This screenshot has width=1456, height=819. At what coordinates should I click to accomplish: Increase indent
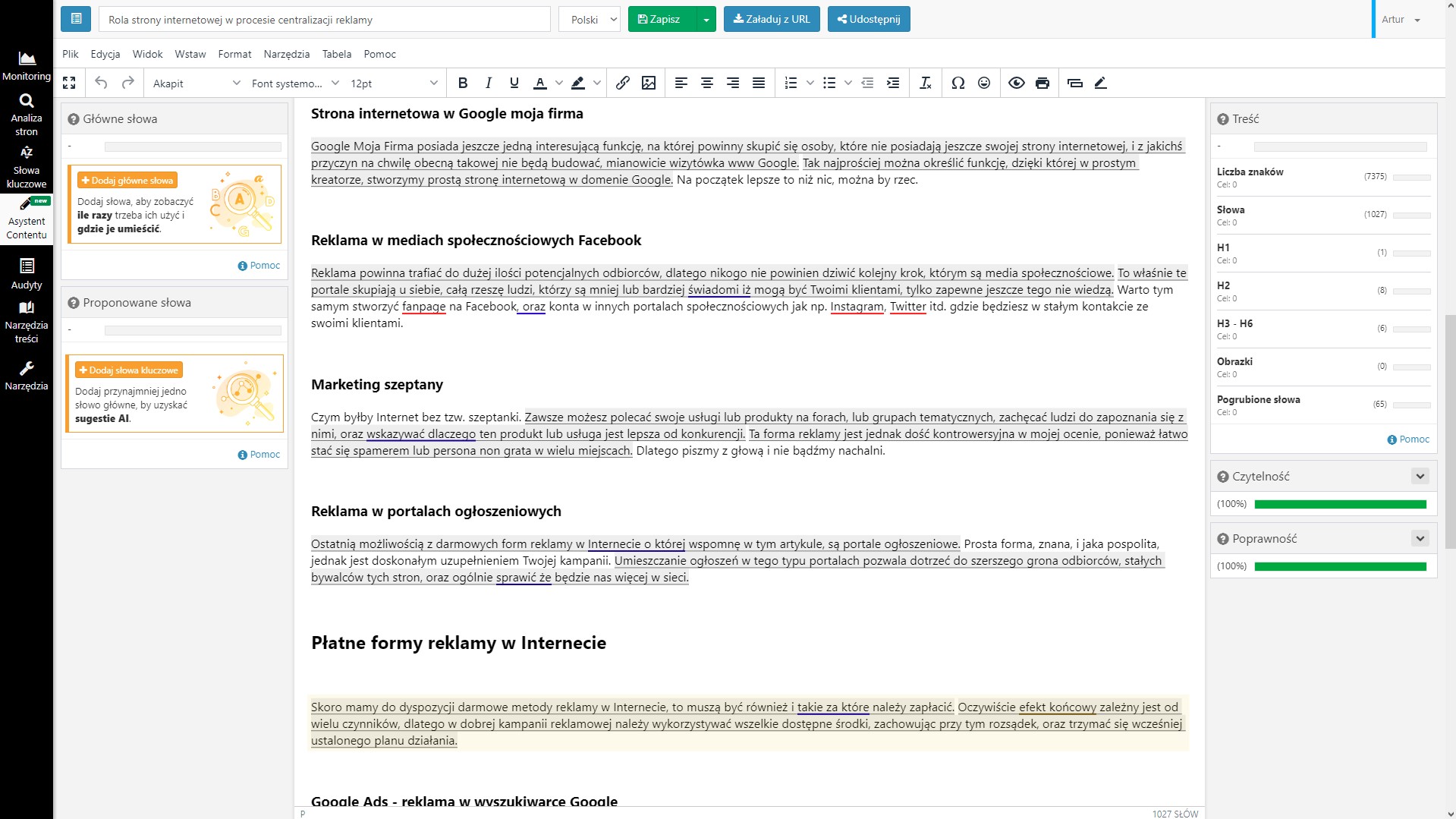pyautogui.click(x=893, y=83)
